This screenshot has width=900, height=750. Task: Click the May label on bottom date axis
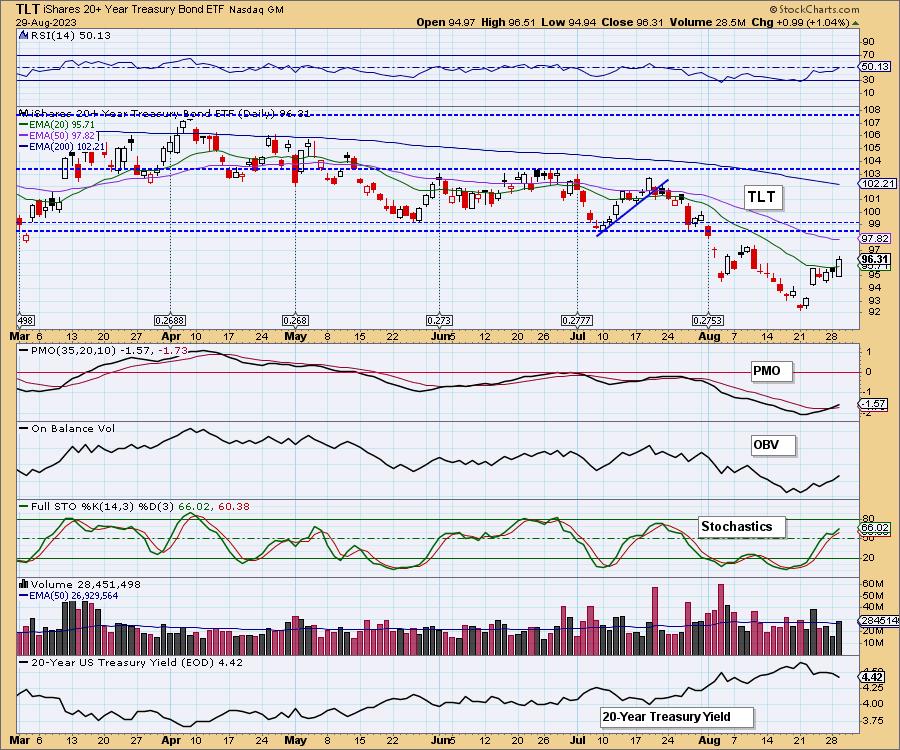295,740
